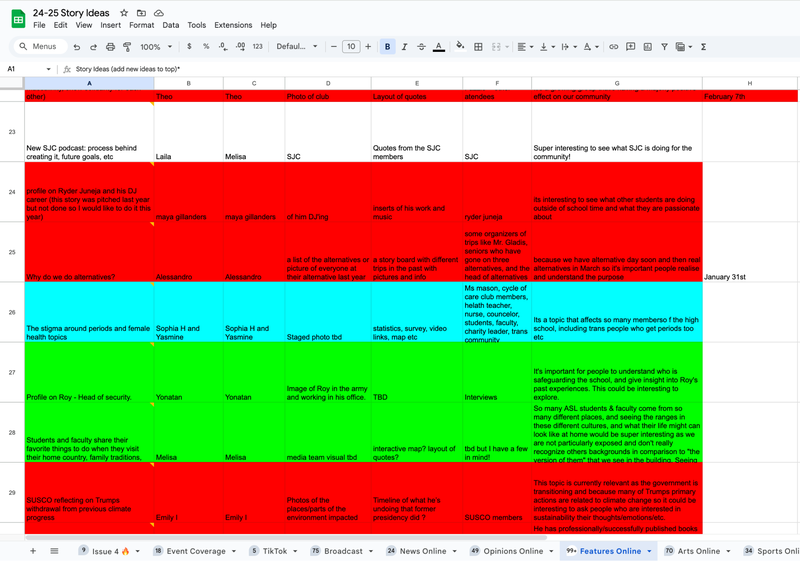This screenshot has width=800, height=561.
Task: Open the Extensions menu
Action: pyautogui.click(x=233, y=25)
